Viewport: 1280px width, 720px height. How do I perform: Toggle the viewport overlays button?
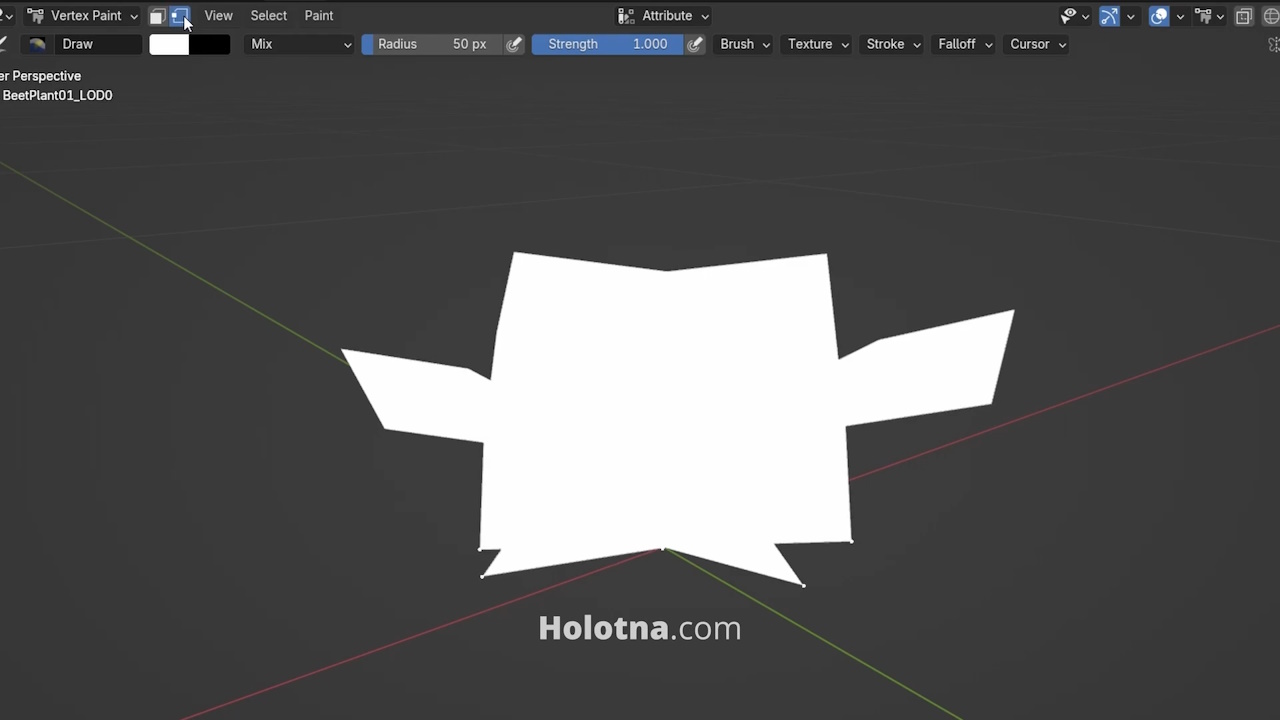1159,16
